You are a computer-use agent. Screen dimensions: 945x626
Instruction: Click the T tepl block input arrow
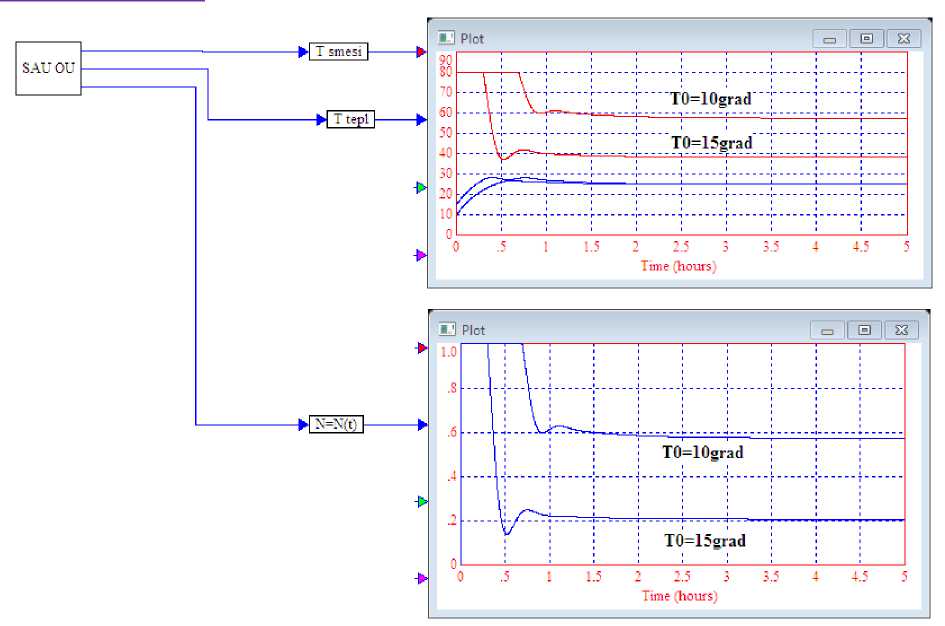tap(321, 119)
